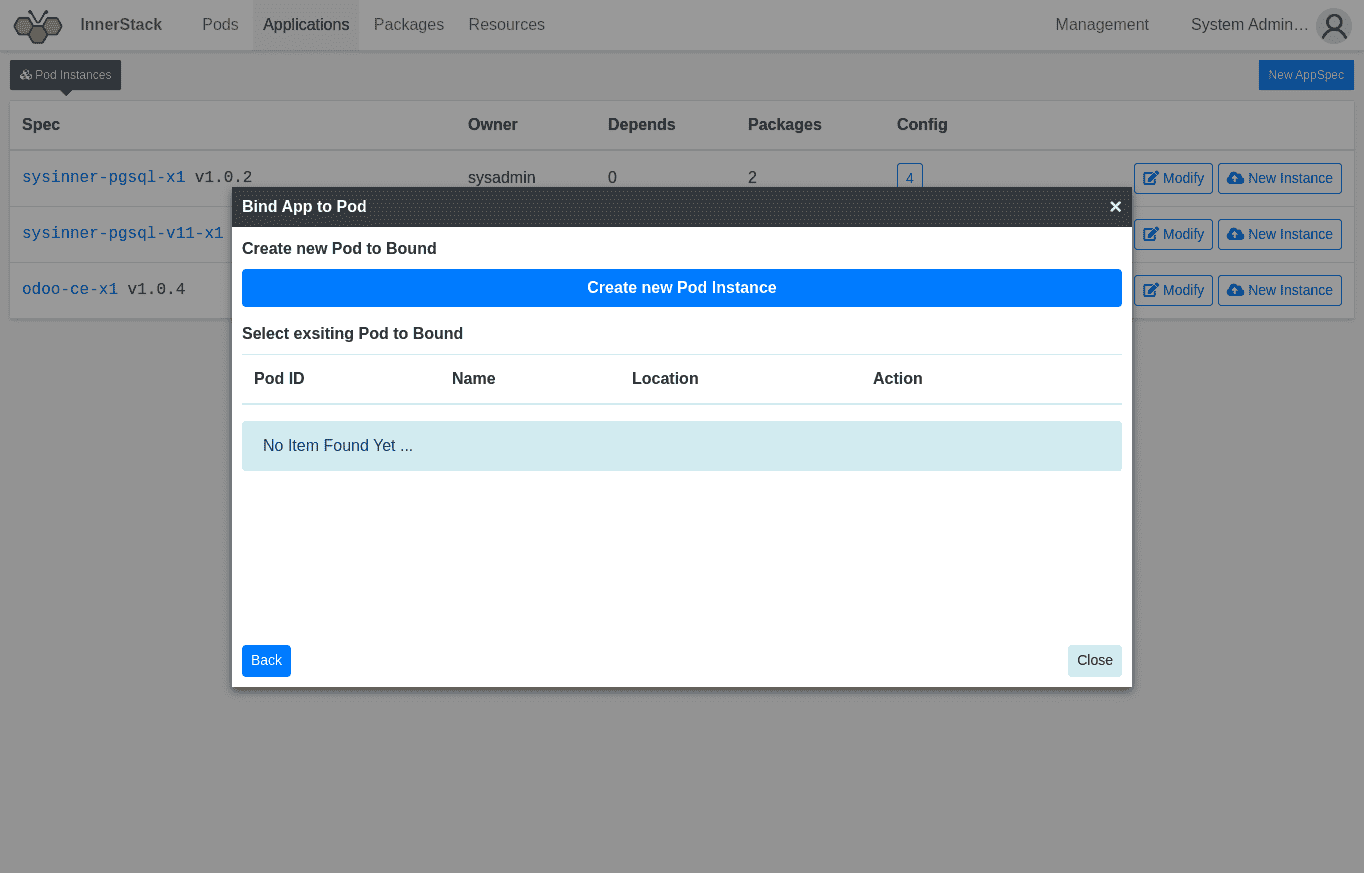
Task: Click the No Item Found Yet message
Action: tap(682, 446)
